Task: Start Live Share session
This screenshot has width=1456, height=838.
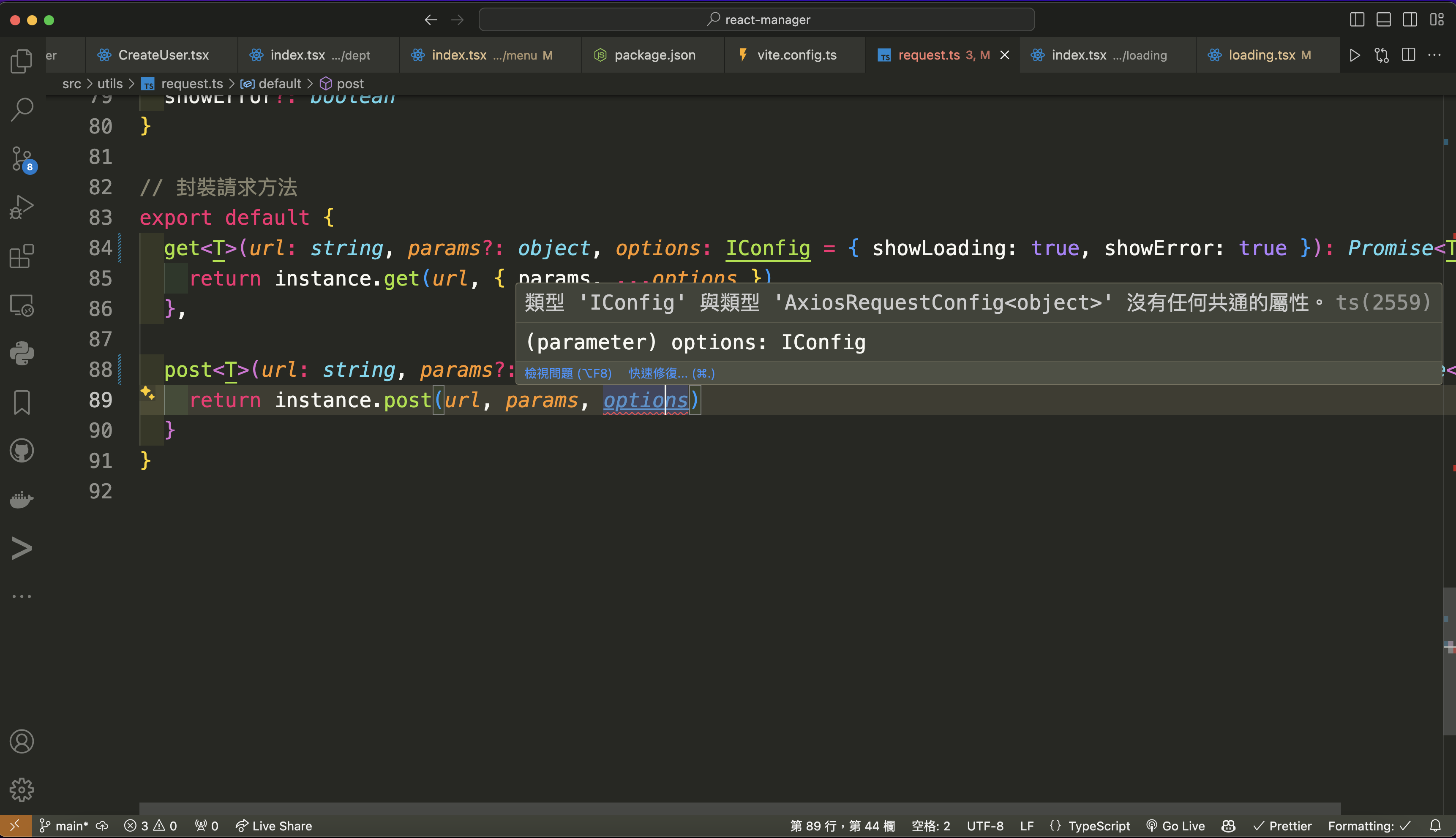Action: click(273, 826)
